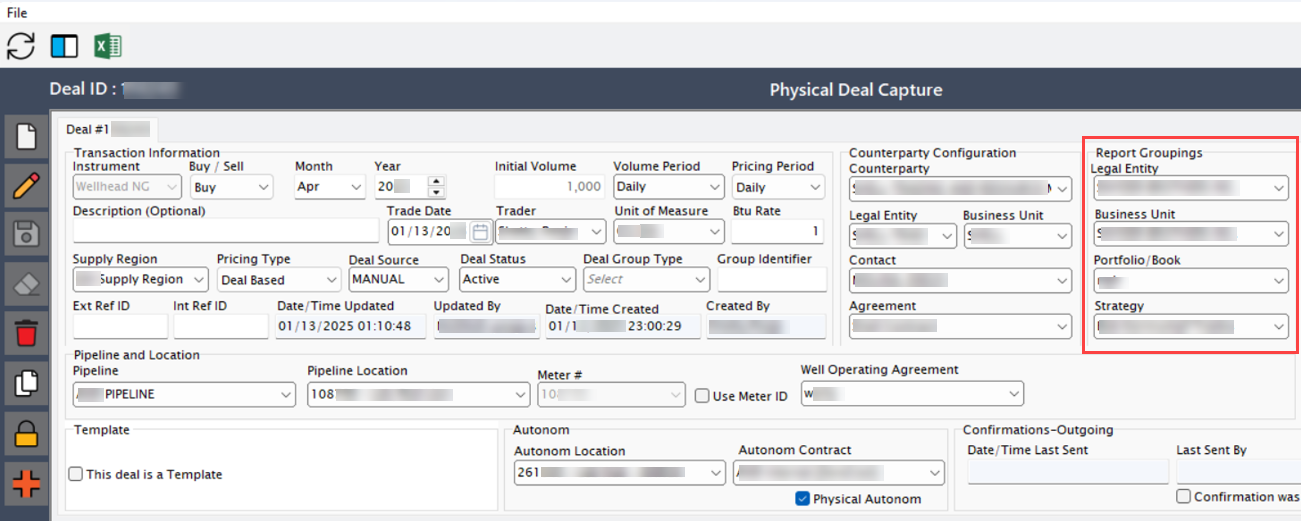Increase Year using the up stepper arrow
The height and width of the screenshot is (521, 1301).
coord(435,182)
